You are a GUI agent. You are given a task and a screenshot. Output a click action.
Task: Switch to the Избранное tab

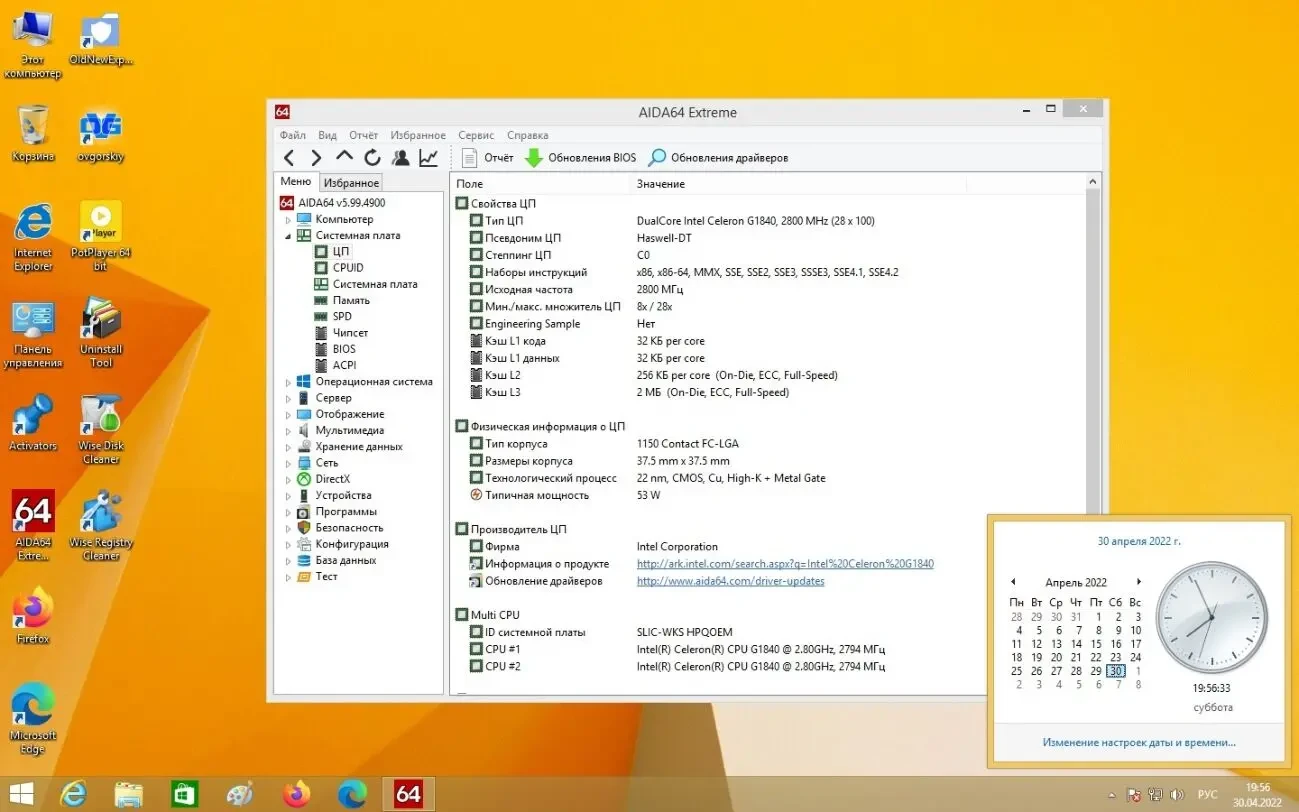(350, 182)
